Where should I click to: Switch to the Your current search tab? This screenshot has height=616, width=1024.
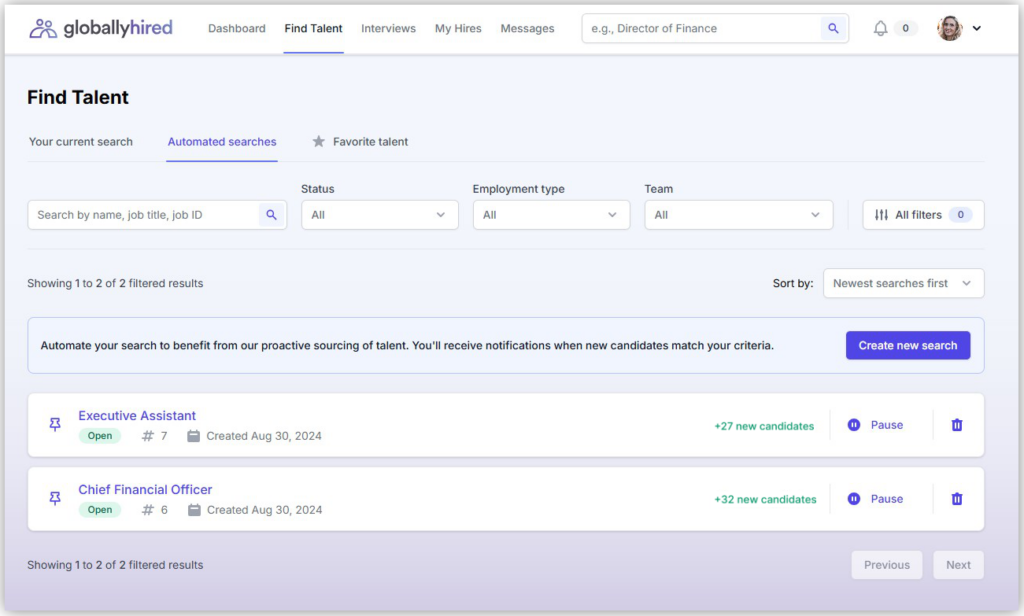point(80,141)
